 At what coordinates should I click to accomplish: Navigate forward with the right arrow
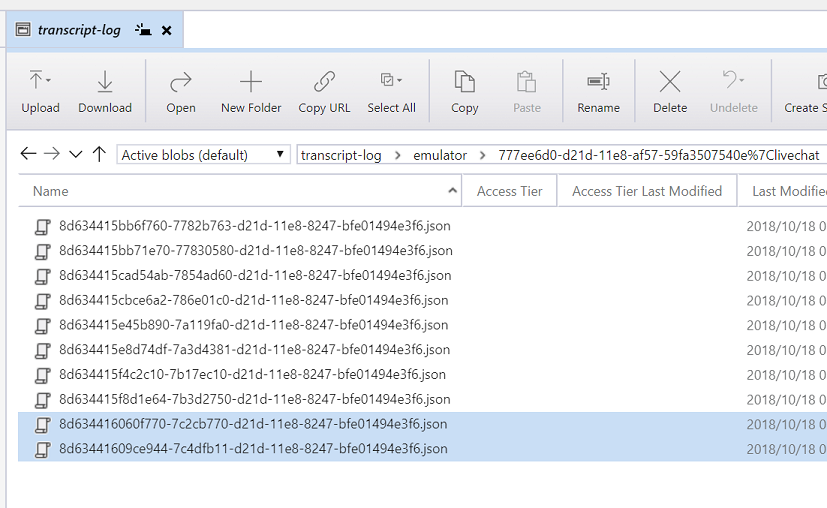click(52, 154)
